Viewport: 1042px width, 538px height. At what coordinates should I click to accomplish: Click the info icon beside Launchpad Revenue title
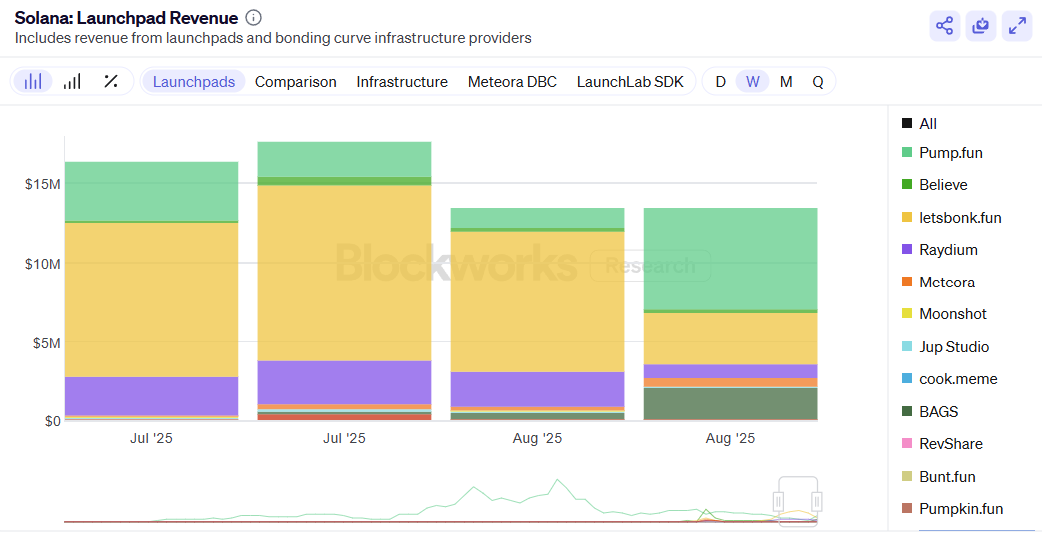click(253, 18)
